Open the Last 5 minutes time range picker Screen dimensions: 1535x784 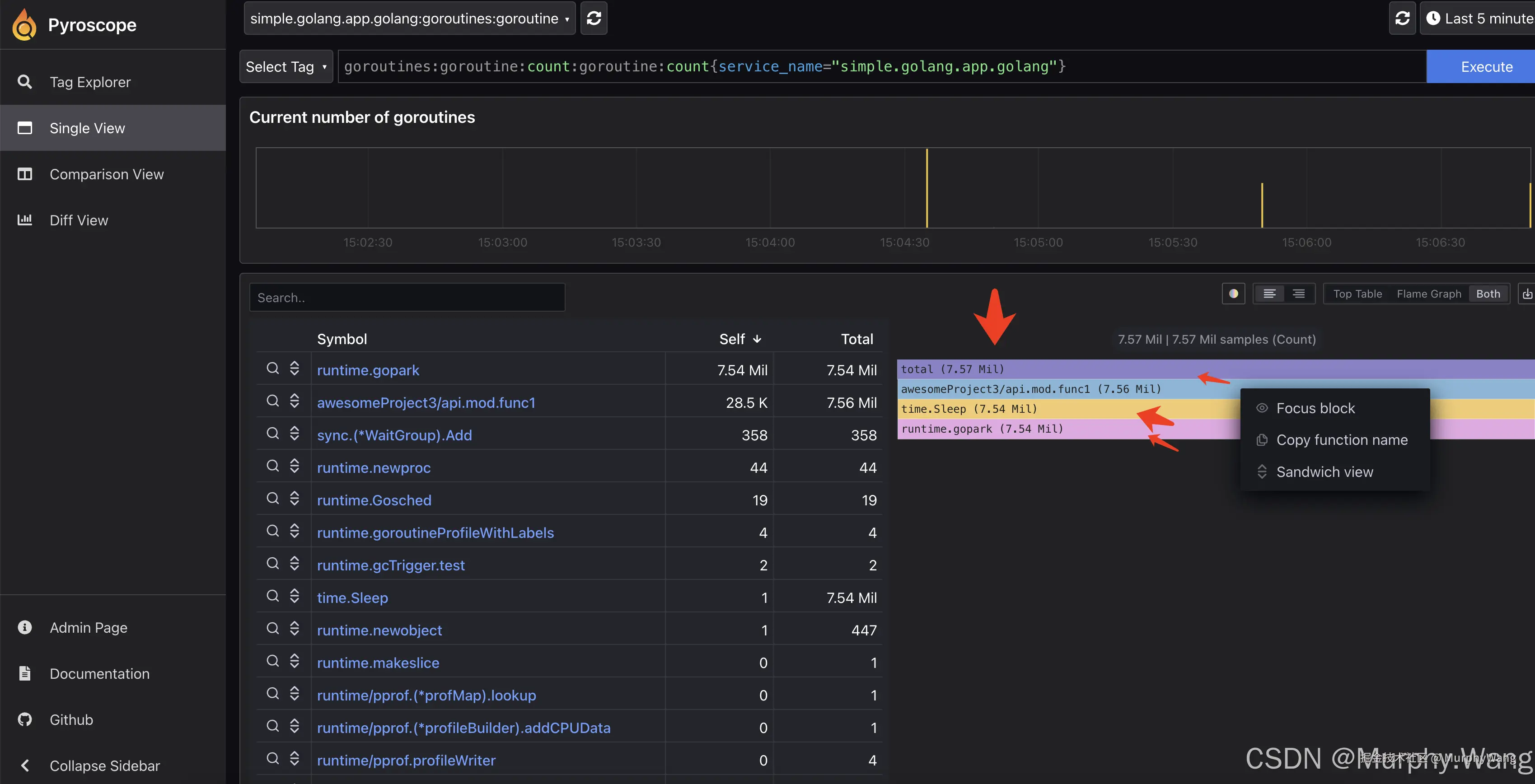coord(1478,19)
